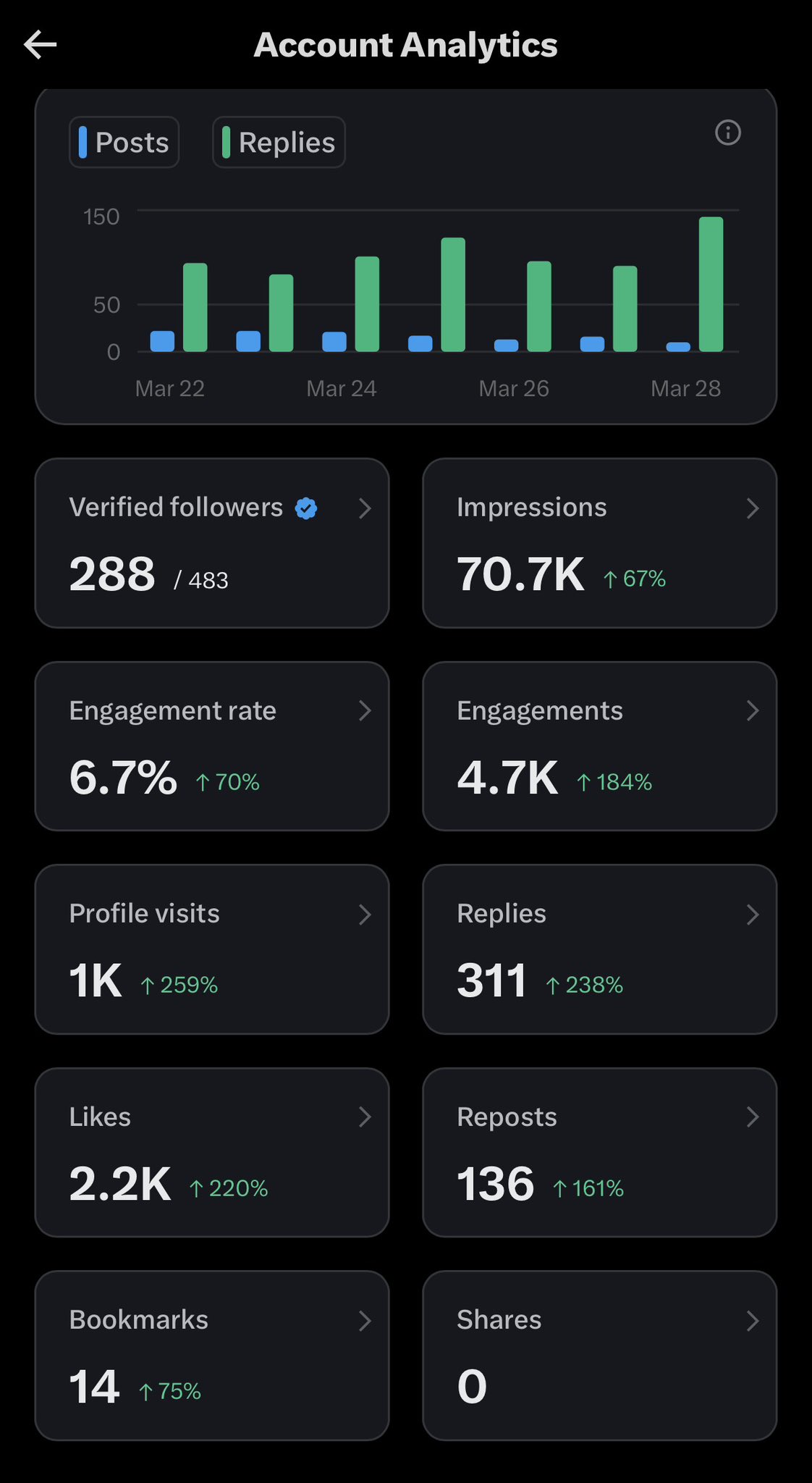The height and width of the screenshot is (1483, 812).
Task: Open the chart info icon
Action: tap(727, 133)
